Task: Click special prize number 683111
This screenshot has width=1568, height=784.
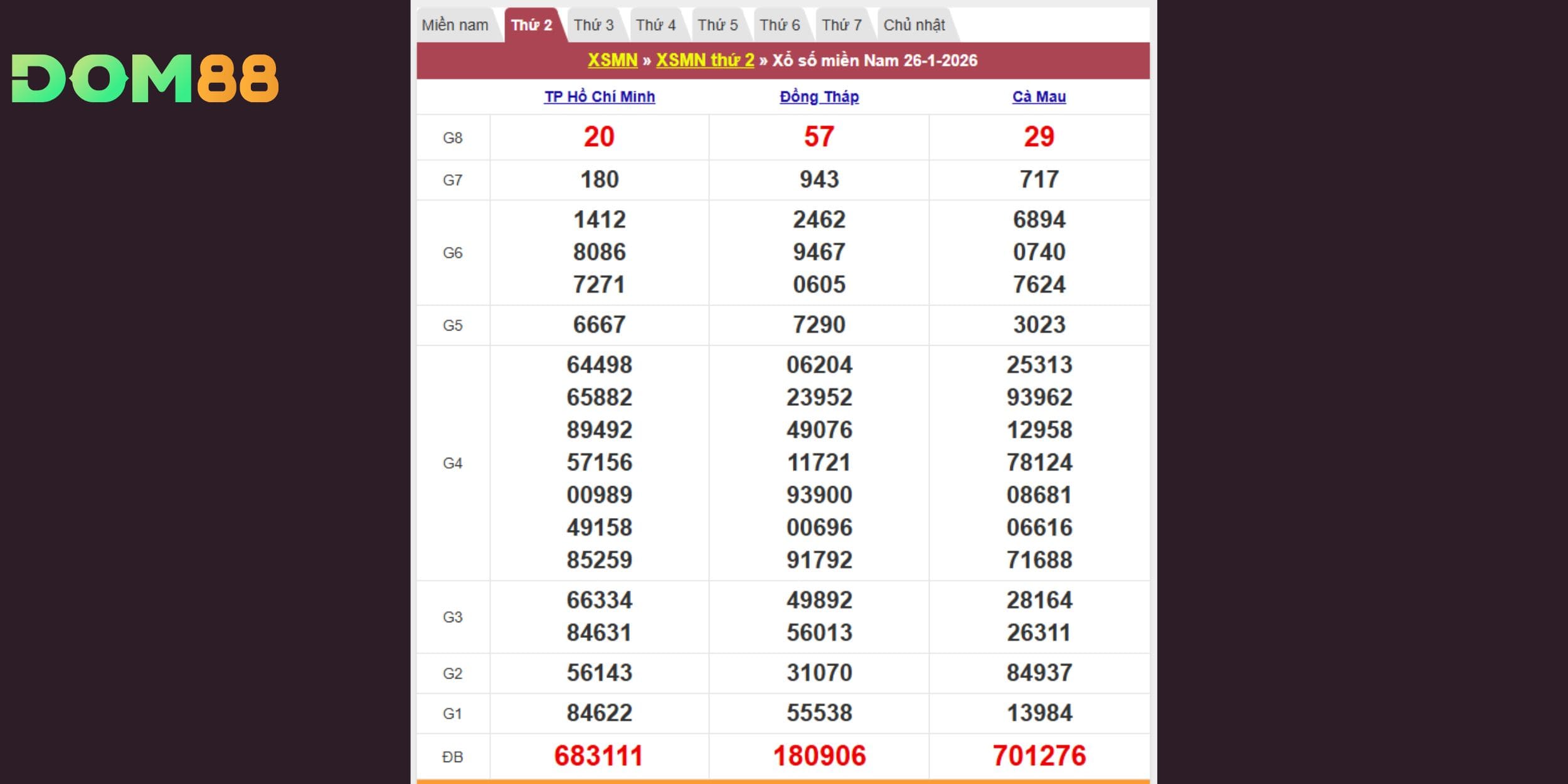Action: [x=599, y=756]
